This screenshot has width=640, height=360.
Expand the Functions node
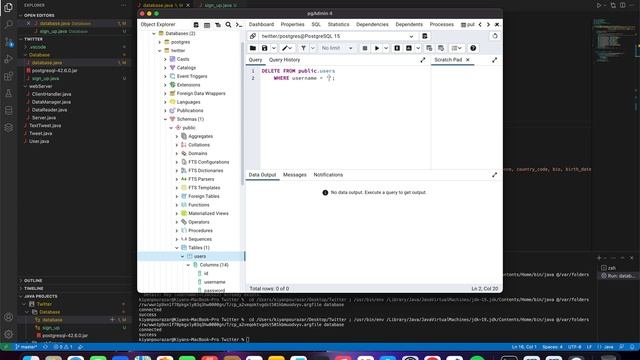177,205
